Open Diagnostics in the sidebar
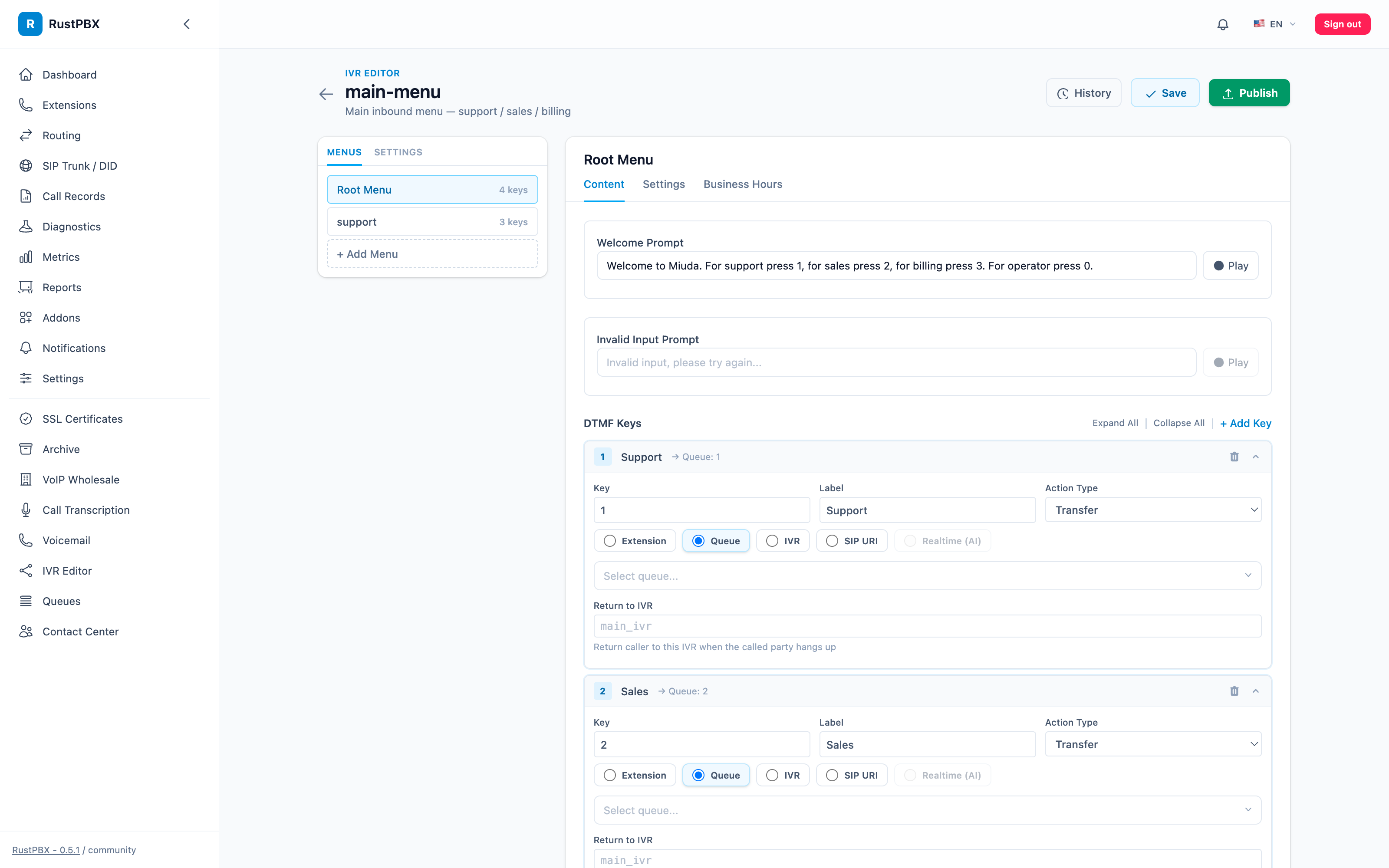This screenshot has width=1389, height=868. (110, 227)
